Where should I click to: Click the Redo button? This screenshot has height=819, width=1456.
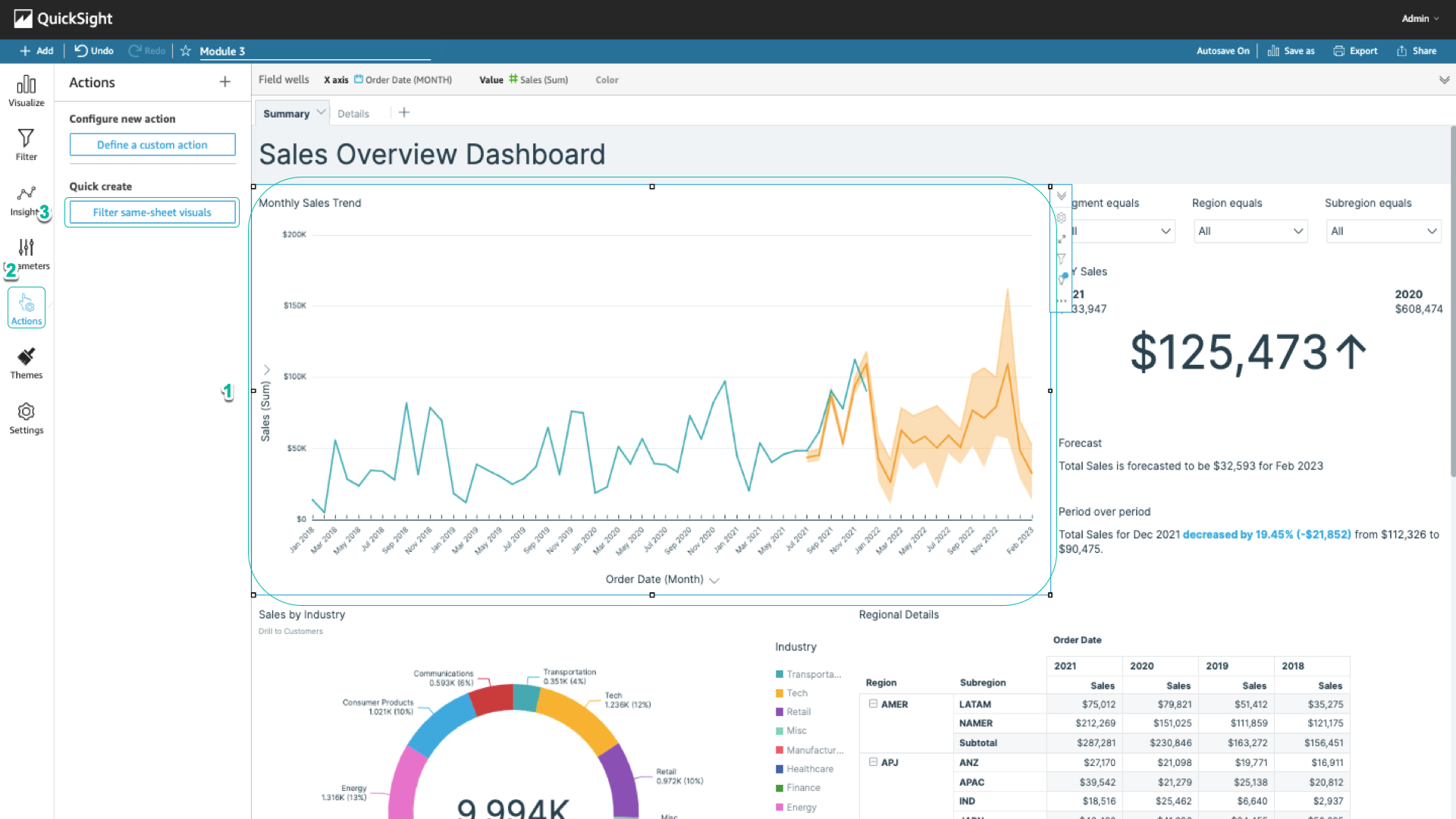[147, 51]
